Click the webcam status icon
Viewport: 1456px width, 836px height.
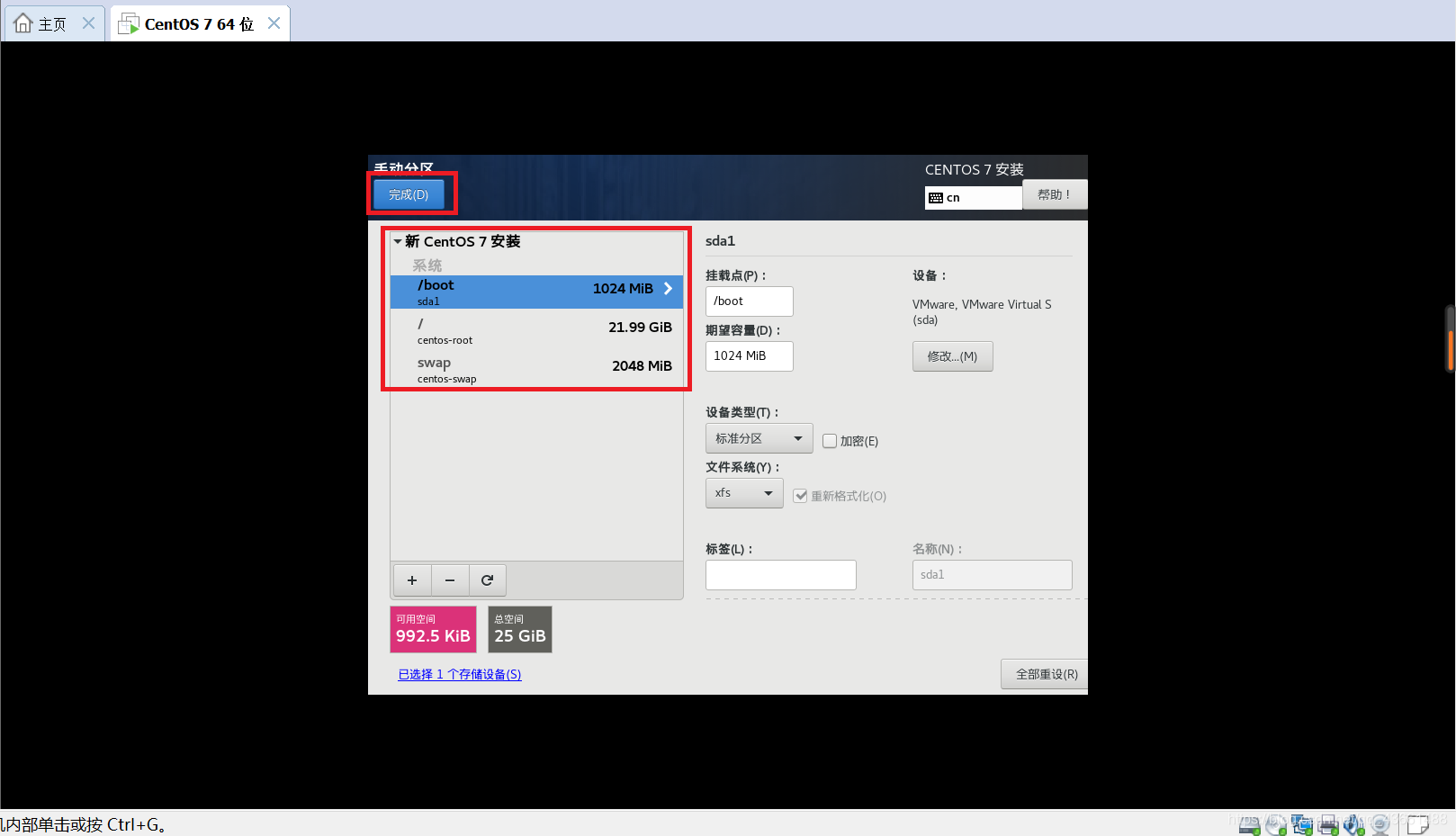pyautogui.click(x=1380, y=824)
